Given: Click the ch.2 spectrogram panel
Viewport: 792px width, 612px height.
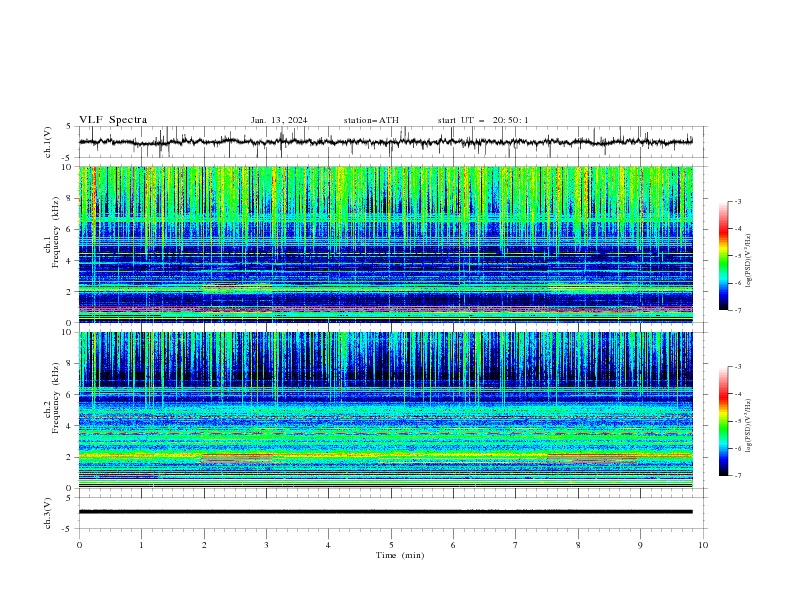Looking at the screenshot, I should point(385,410).
